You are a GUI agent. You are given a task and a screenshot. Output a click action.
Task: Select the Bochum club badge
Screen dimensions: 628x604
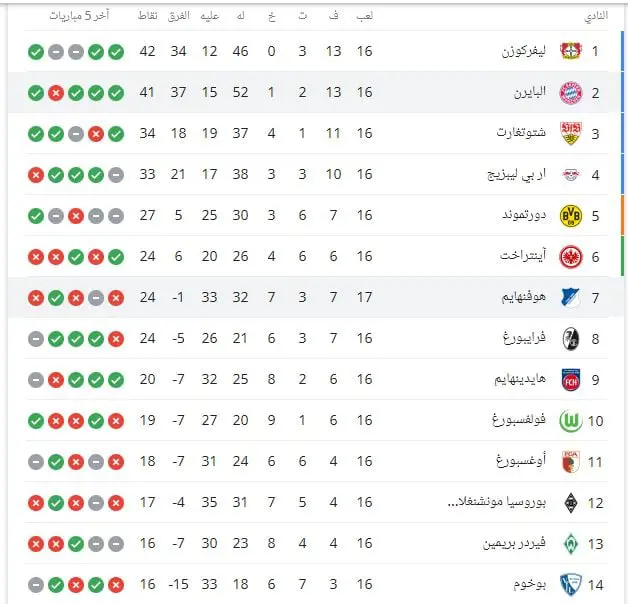click(570, 585)
